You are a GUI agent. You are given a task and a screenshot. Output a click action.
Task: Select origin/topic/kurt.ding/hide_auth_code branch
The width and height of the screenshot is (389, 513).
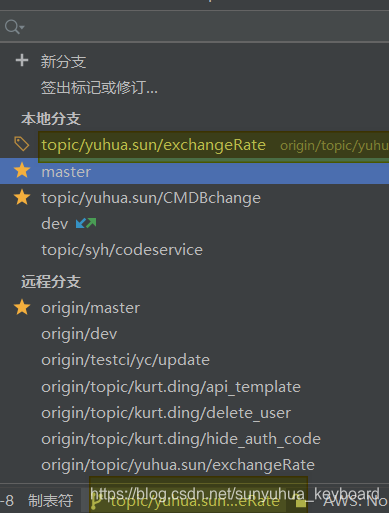(181, 439)
